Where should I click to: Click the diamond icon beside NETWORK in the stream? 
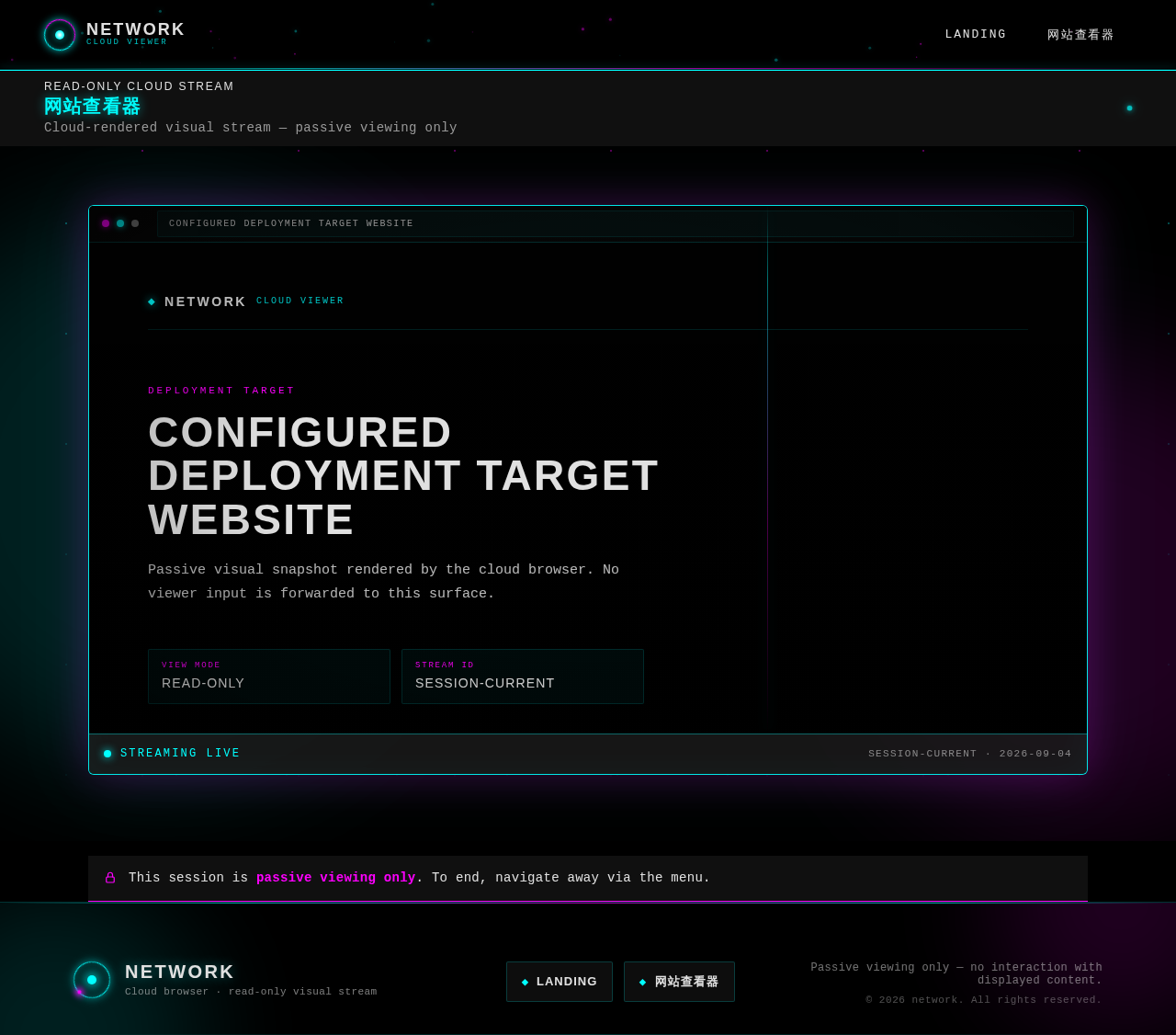tap(152, 301)
